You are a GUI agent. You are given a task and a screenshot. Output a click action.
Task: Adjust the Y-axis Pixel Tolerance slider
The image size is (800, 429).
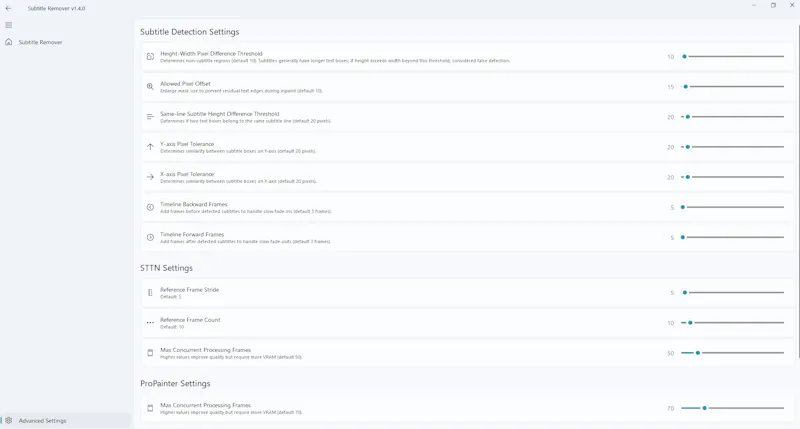(x=732, y=147)
